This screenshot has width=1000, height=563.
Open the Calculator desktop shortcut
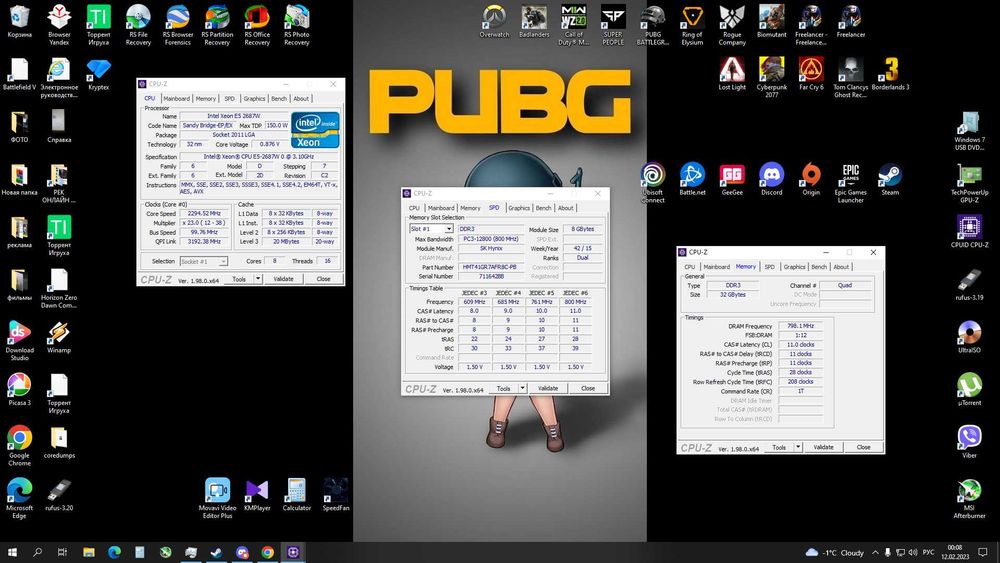(x=297, y=495)
